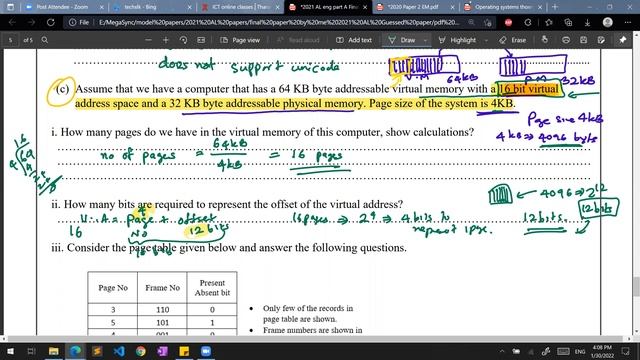The image size is (640, 360).
Task: Close the 2020 Paper 2 EM.pdf tab
Action: coord(452,7)
